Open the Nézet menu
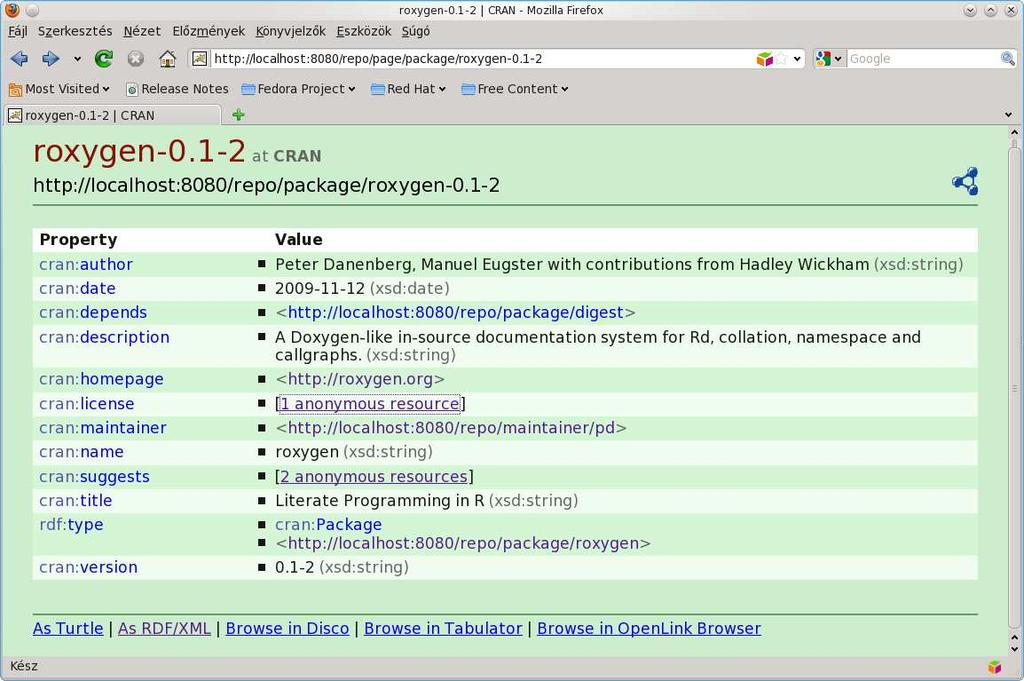This screenshot has width=1024, height=681. [142, 31]
